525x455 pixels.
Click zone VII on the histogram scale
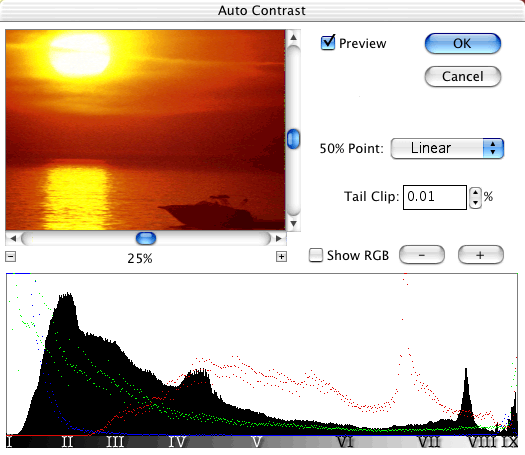click(429, 442)
